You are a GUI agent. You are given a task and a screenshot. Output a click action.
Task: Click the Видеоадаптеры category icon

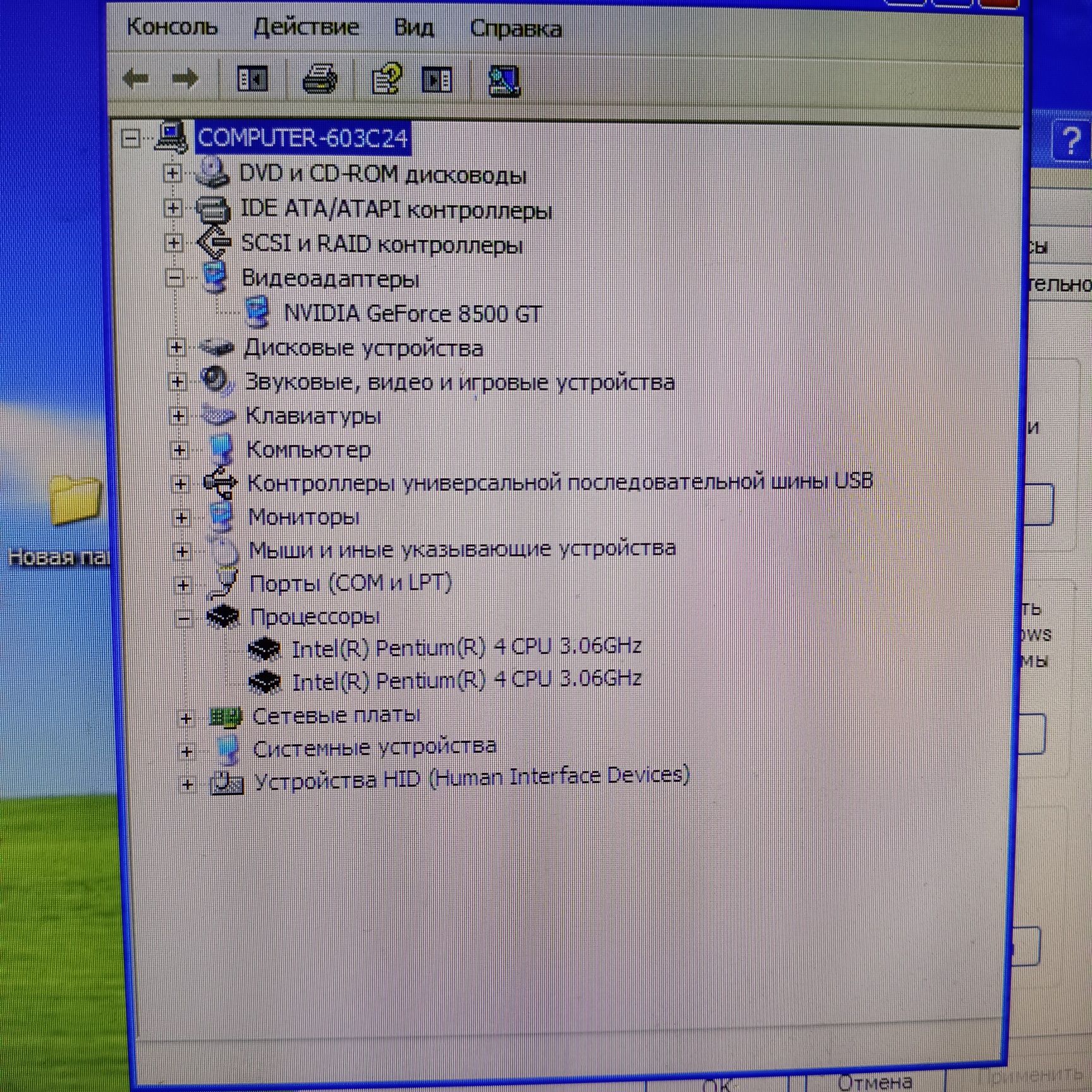click(214, 277)
